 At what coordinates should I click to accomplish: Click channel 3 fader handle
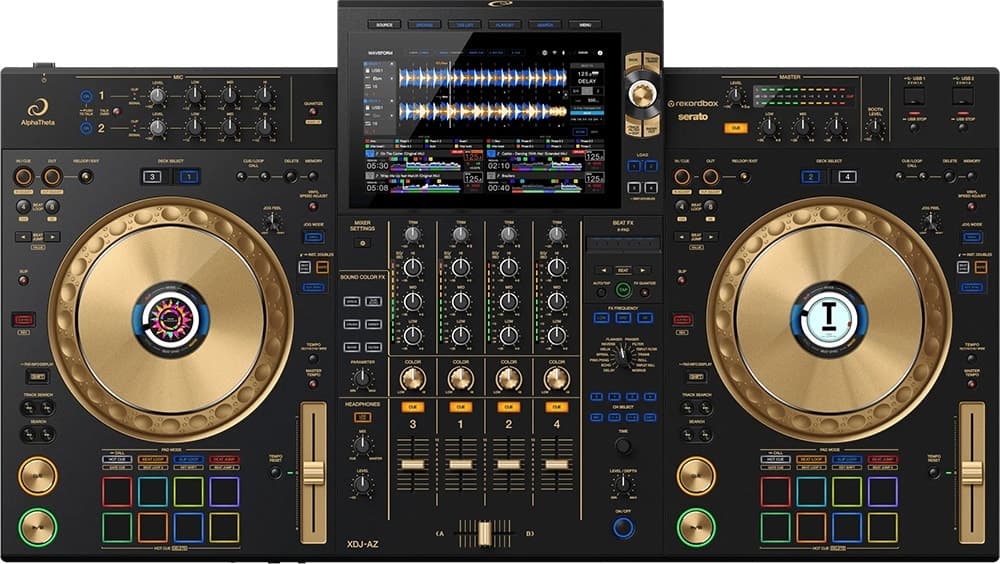pos(413,464)
